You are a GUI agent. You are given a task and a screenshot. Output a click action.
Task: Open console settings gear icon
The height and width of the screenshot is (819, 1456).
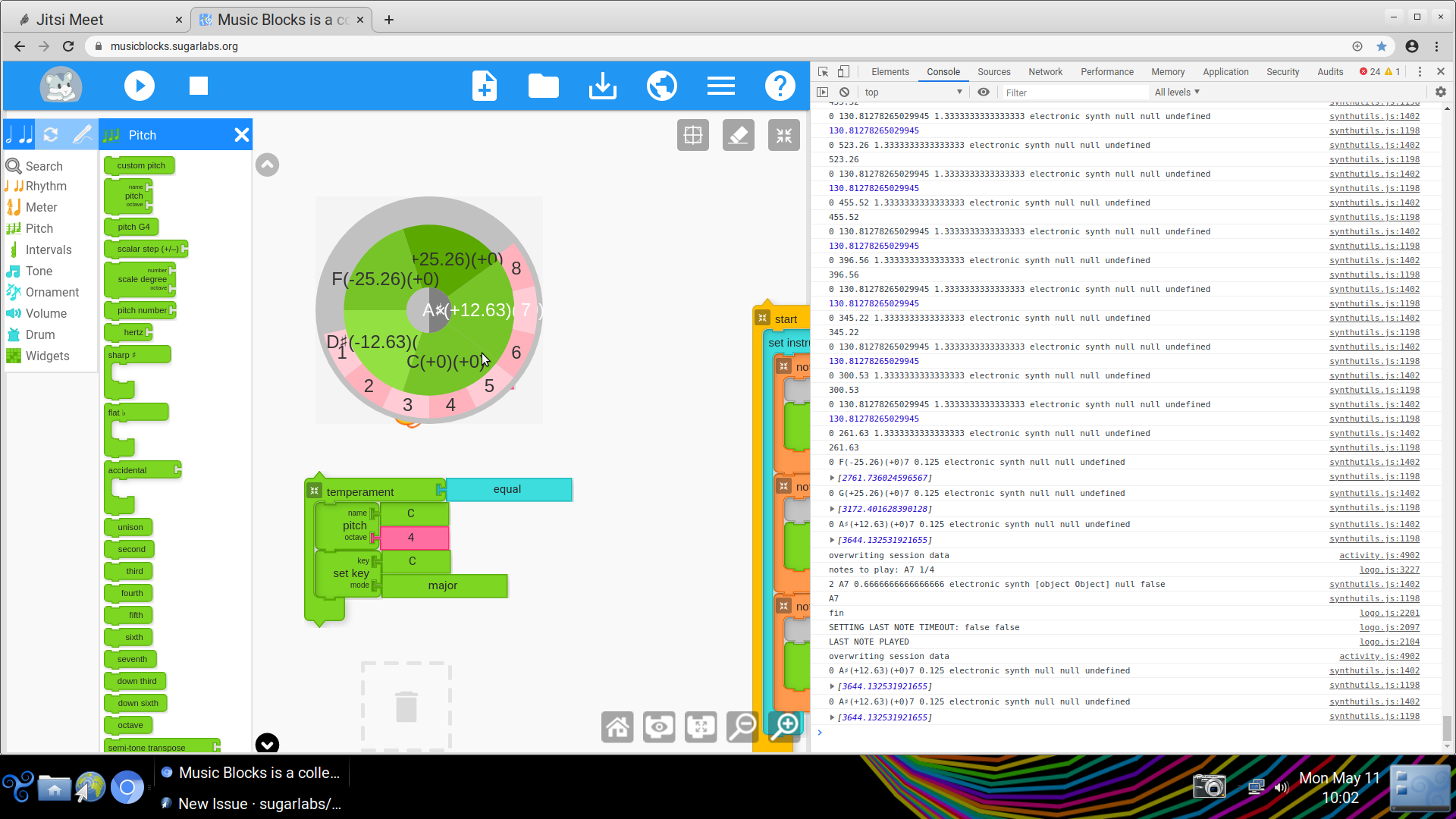[x=1441, y=93]
